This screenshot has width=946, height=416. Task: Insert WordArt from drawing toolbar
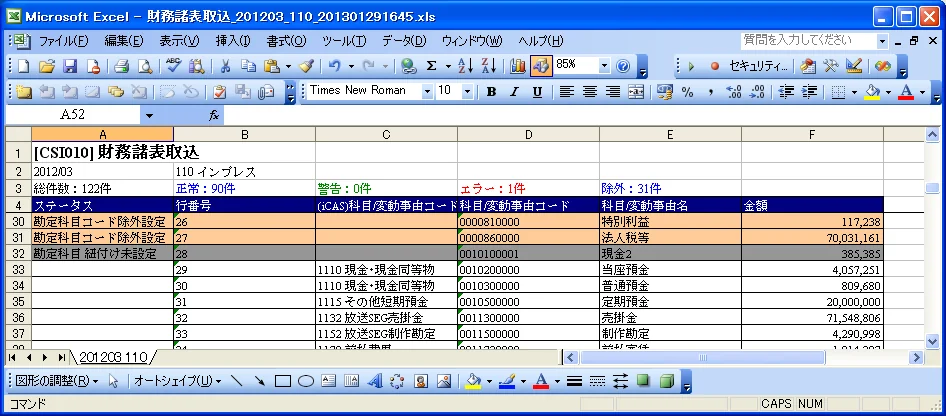coord(375,381)
